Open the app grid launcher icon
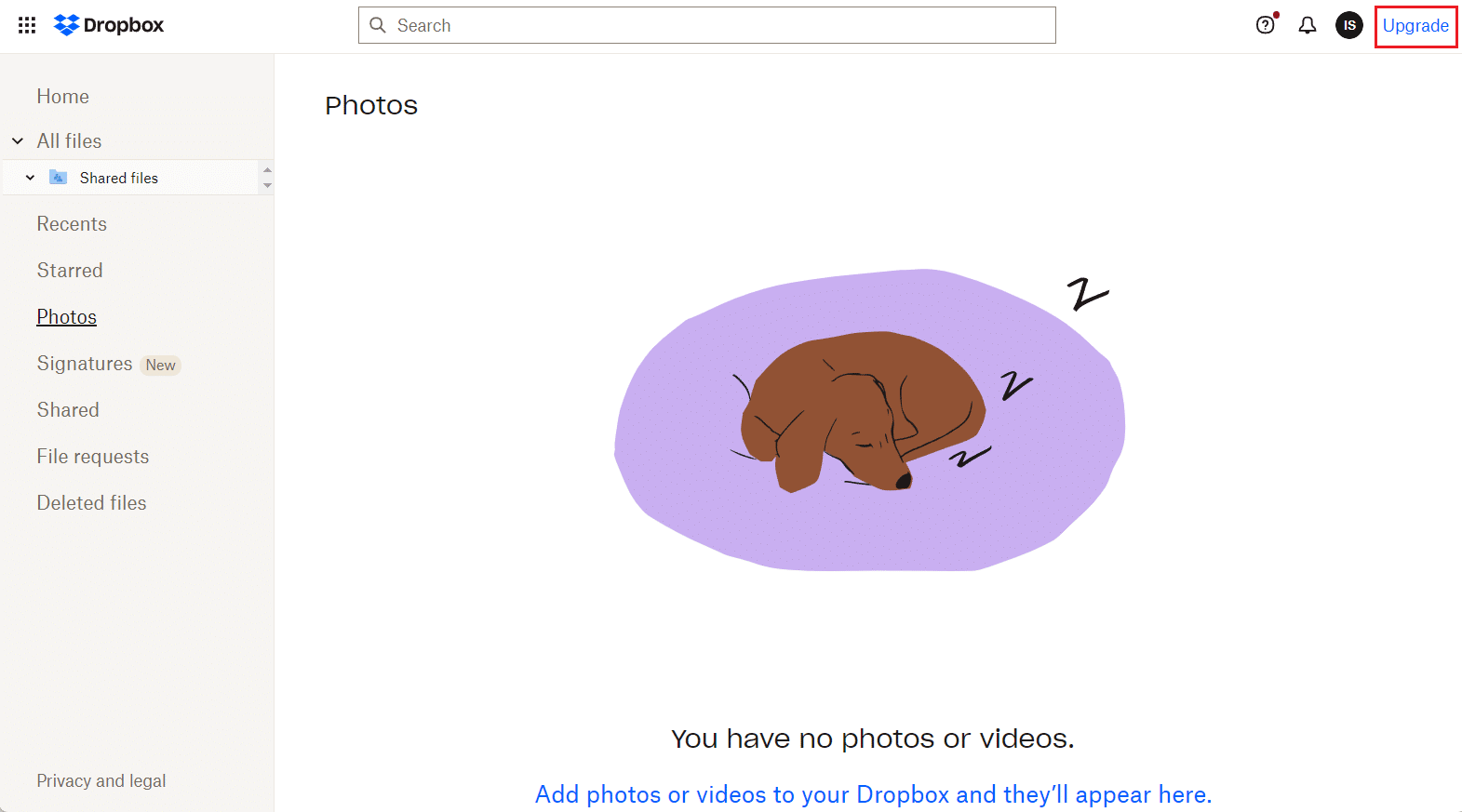Viewport: 1462px width, 812px height. point(27,25)
